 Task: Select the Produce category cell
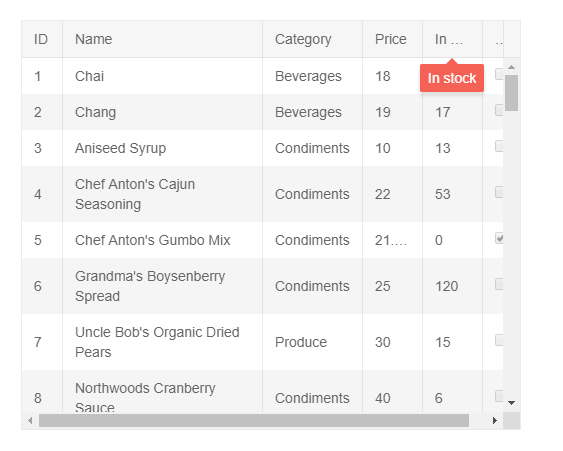click(313, 342)
